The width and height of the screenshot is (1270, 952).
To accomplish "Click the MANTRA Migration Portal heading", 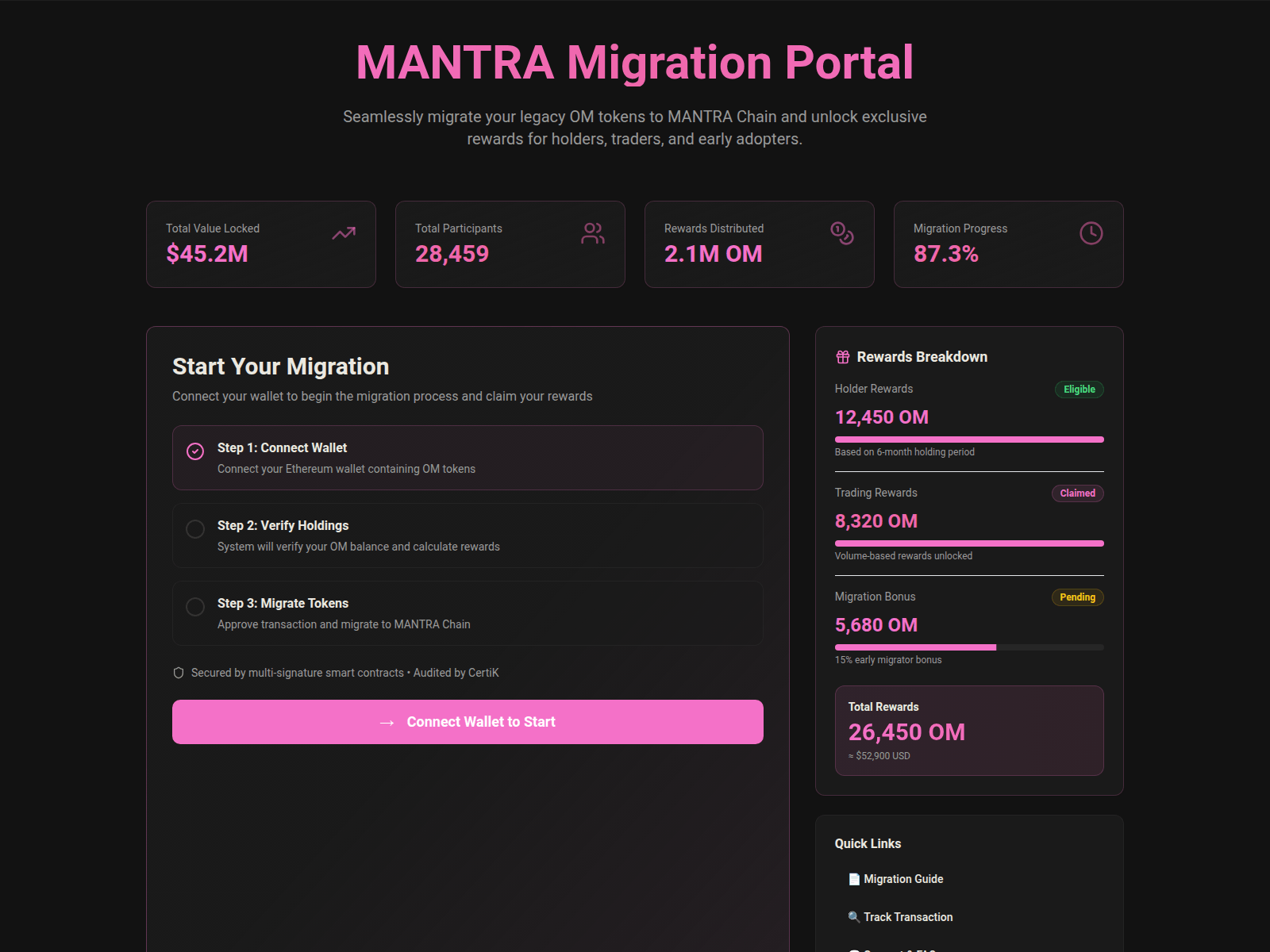I will coord(635,62).
